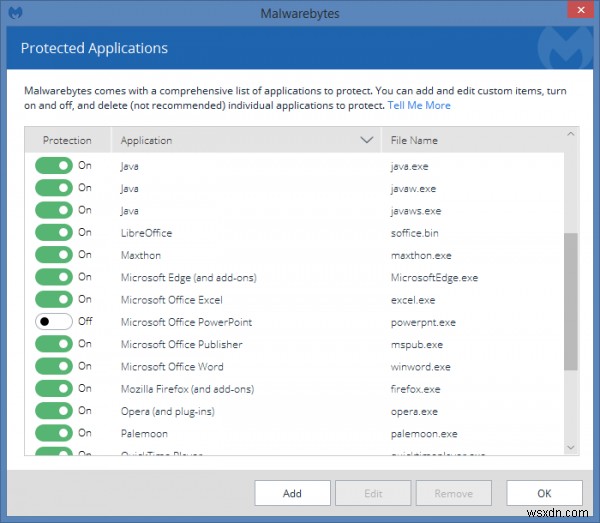Click the Application column sort chevron
This screenshot has width=600, height=523.
365,140
